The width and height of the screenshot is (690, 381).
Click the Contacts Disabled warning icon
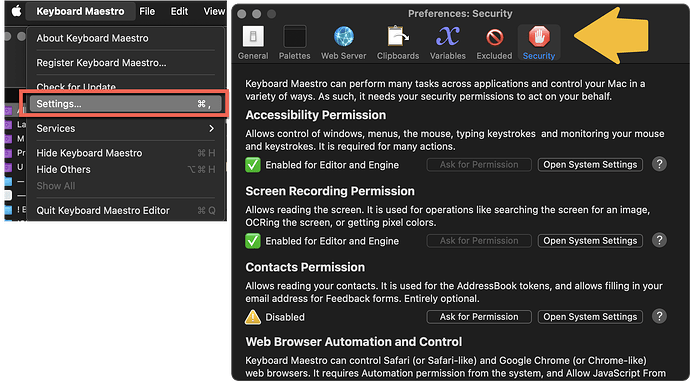253,317
